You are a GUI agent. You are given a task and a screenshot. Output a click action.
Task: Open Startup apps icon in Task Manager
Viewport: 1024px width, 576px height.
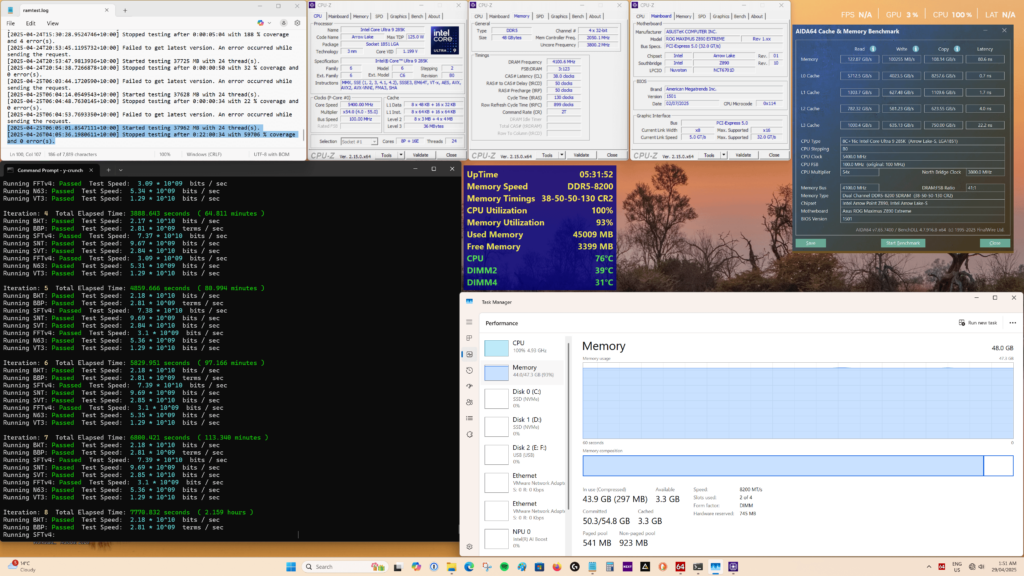coord(469,386)
